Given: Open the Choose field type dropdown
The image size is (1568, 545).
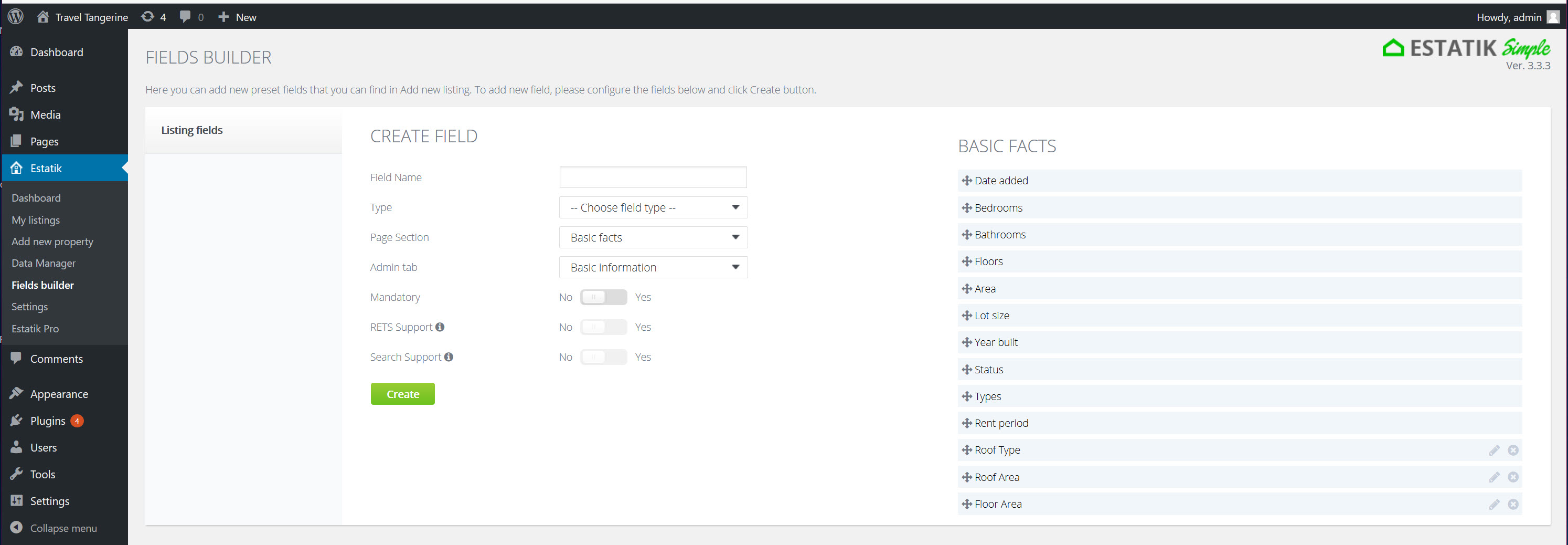Looking at the screenshot, I should [x=653, y=207].
